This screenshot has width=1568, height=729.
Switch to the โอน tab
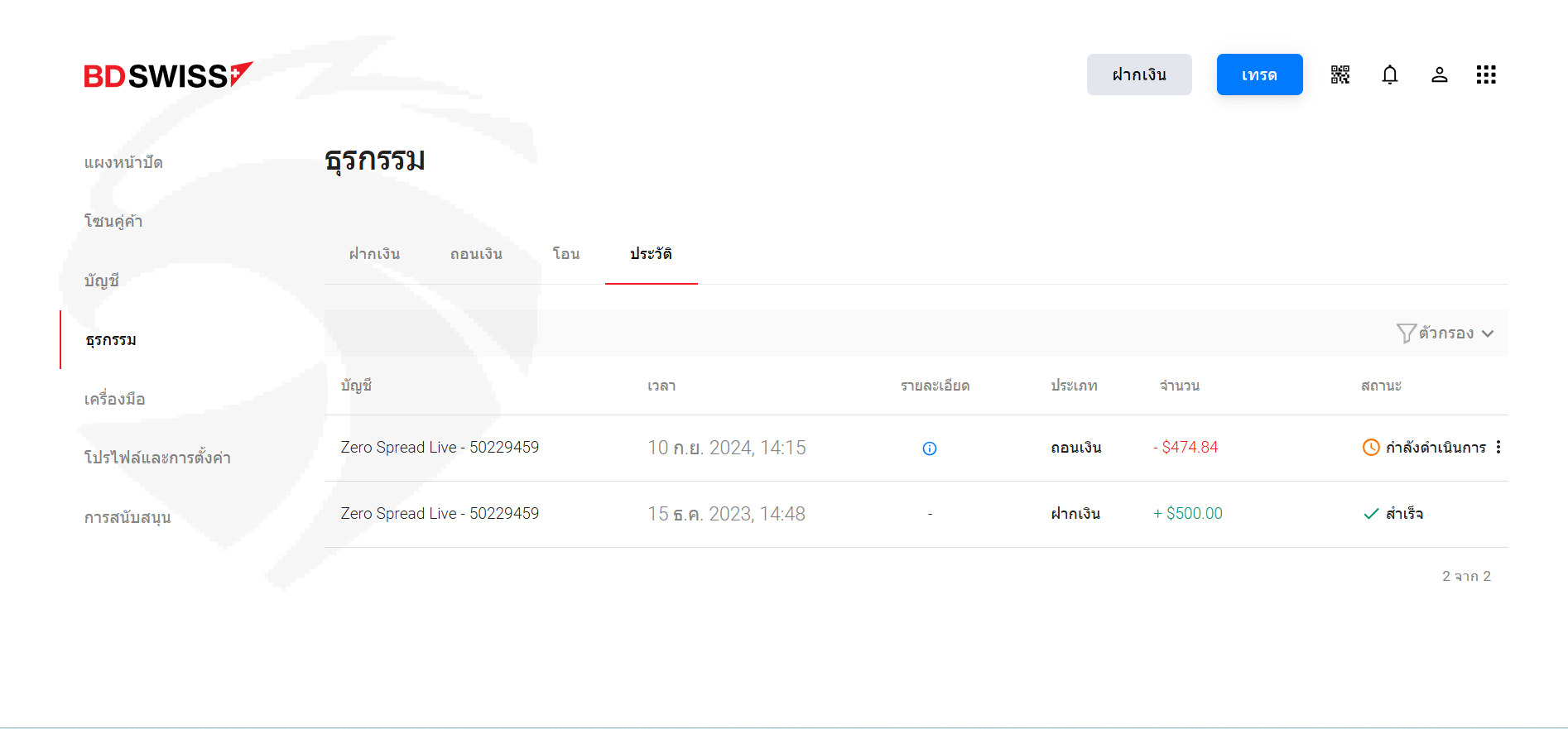coord(566,254)
